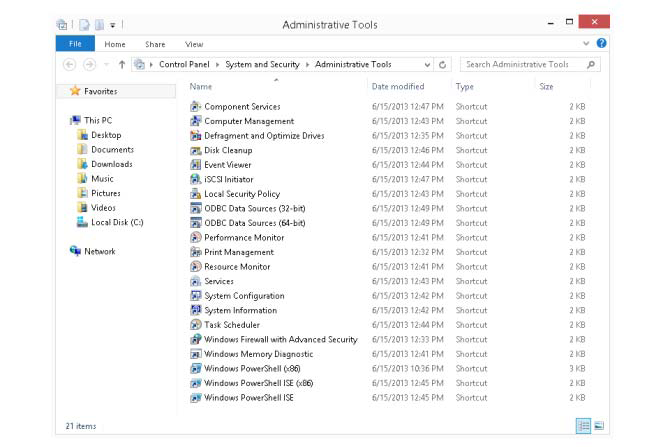This screenshot has height=447, width=670.
Task: Click New folder icon in title bar toolbar
Action: (x=99, y=25)
